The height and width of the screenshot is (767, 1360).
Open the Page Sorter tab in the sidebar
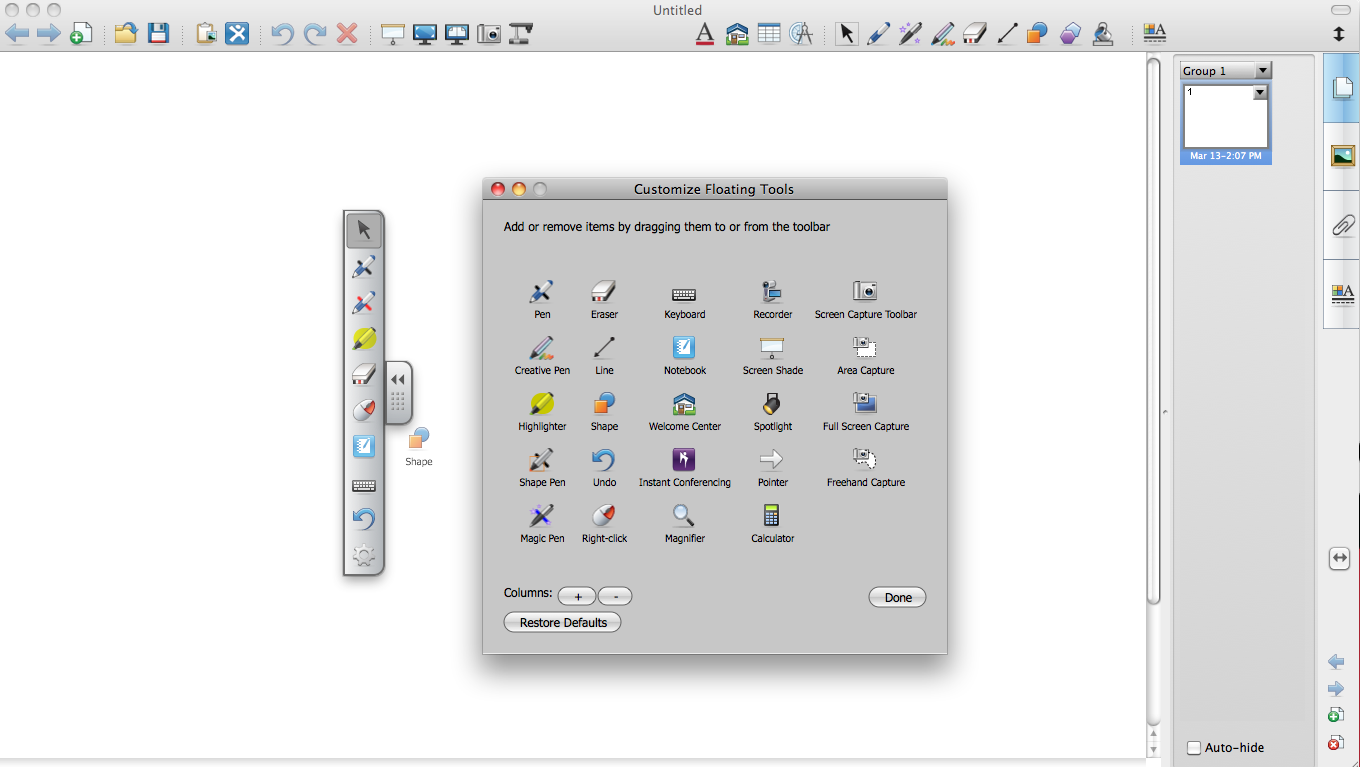click(1342, 88)
